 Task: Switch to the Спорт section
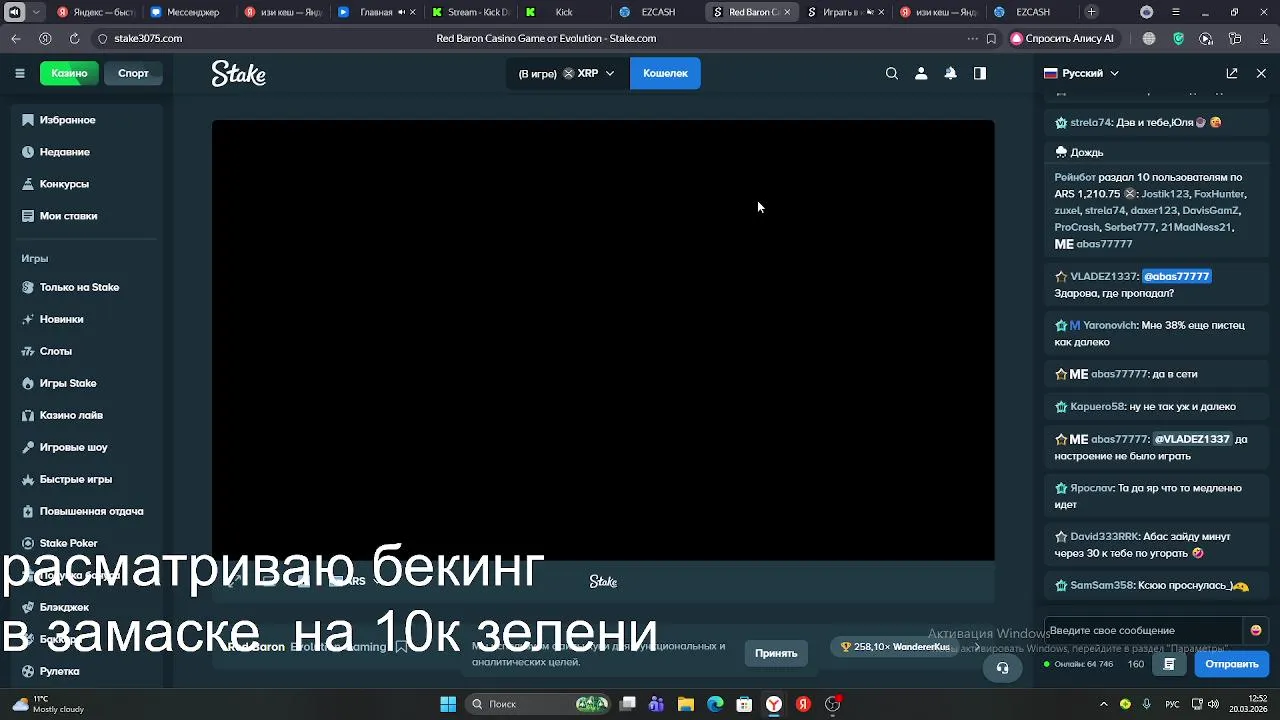(133, 73)
